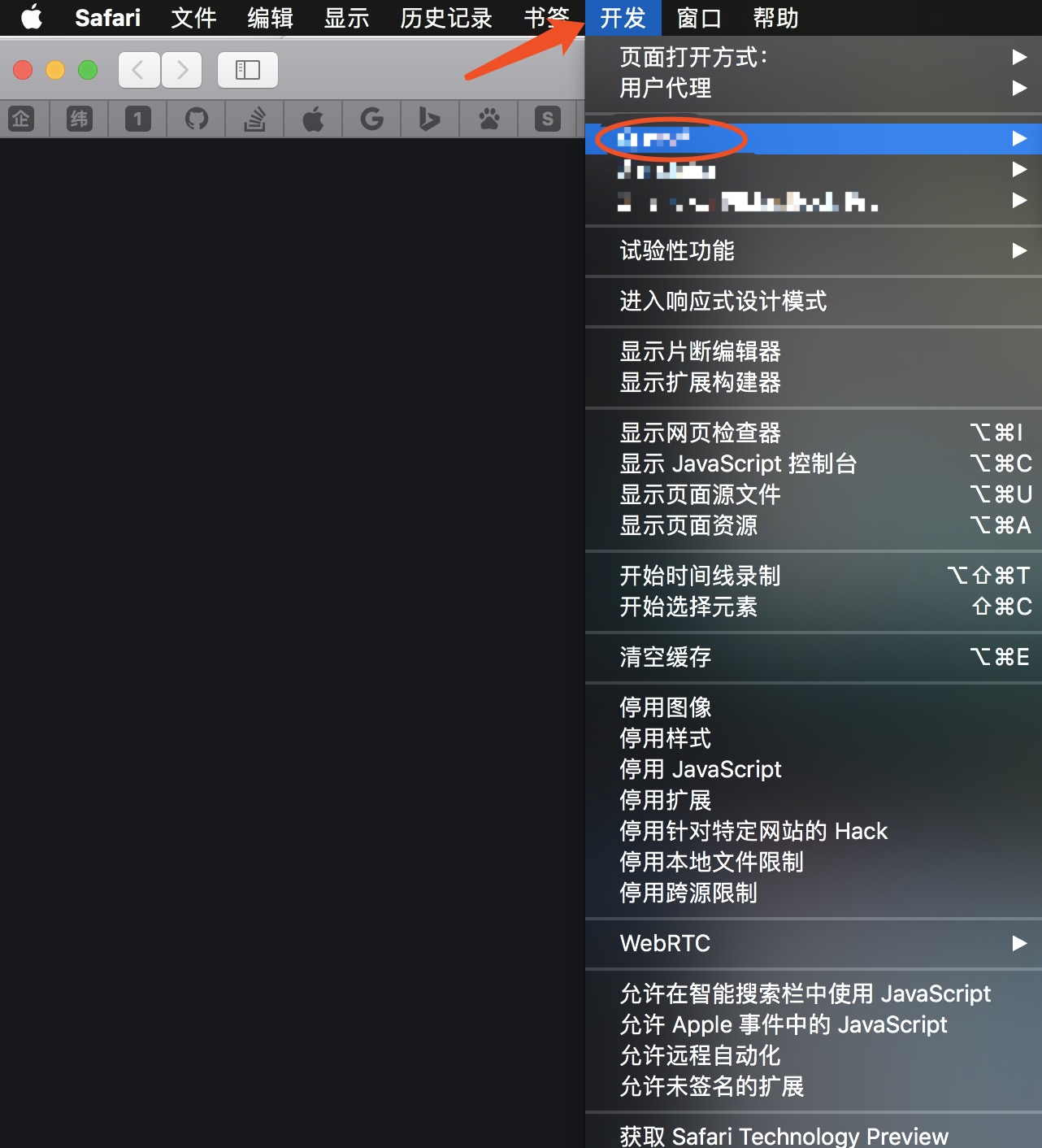Toggle 允许 Apple 事件中的 JavaScript

click(x=814, y=1024)
